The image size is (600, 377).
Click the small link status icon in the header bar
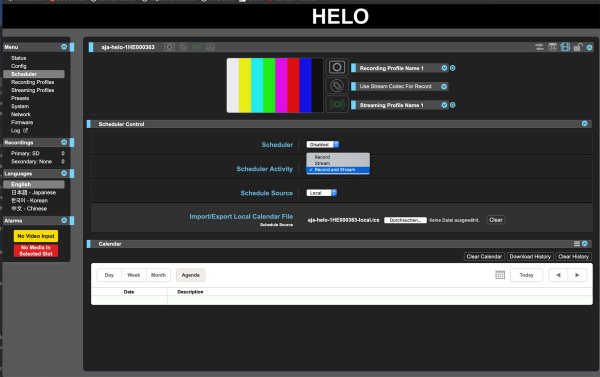click(x=183, y=47)
